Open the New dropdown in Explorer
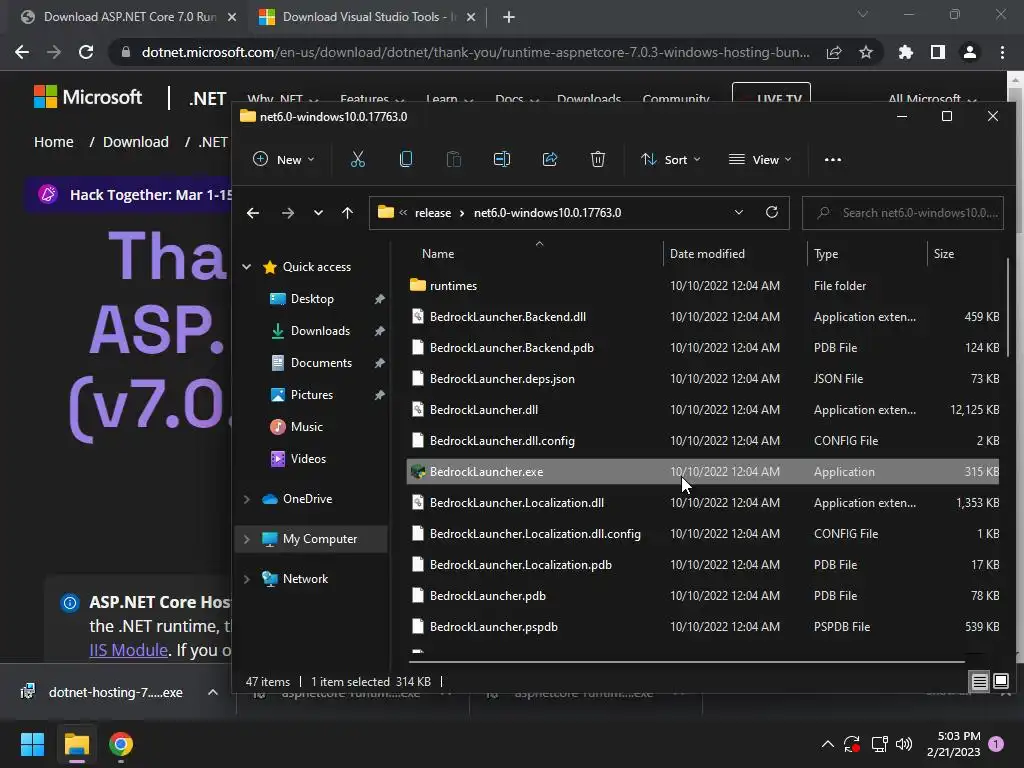The image size is (1024, 768). click(283, 159)
